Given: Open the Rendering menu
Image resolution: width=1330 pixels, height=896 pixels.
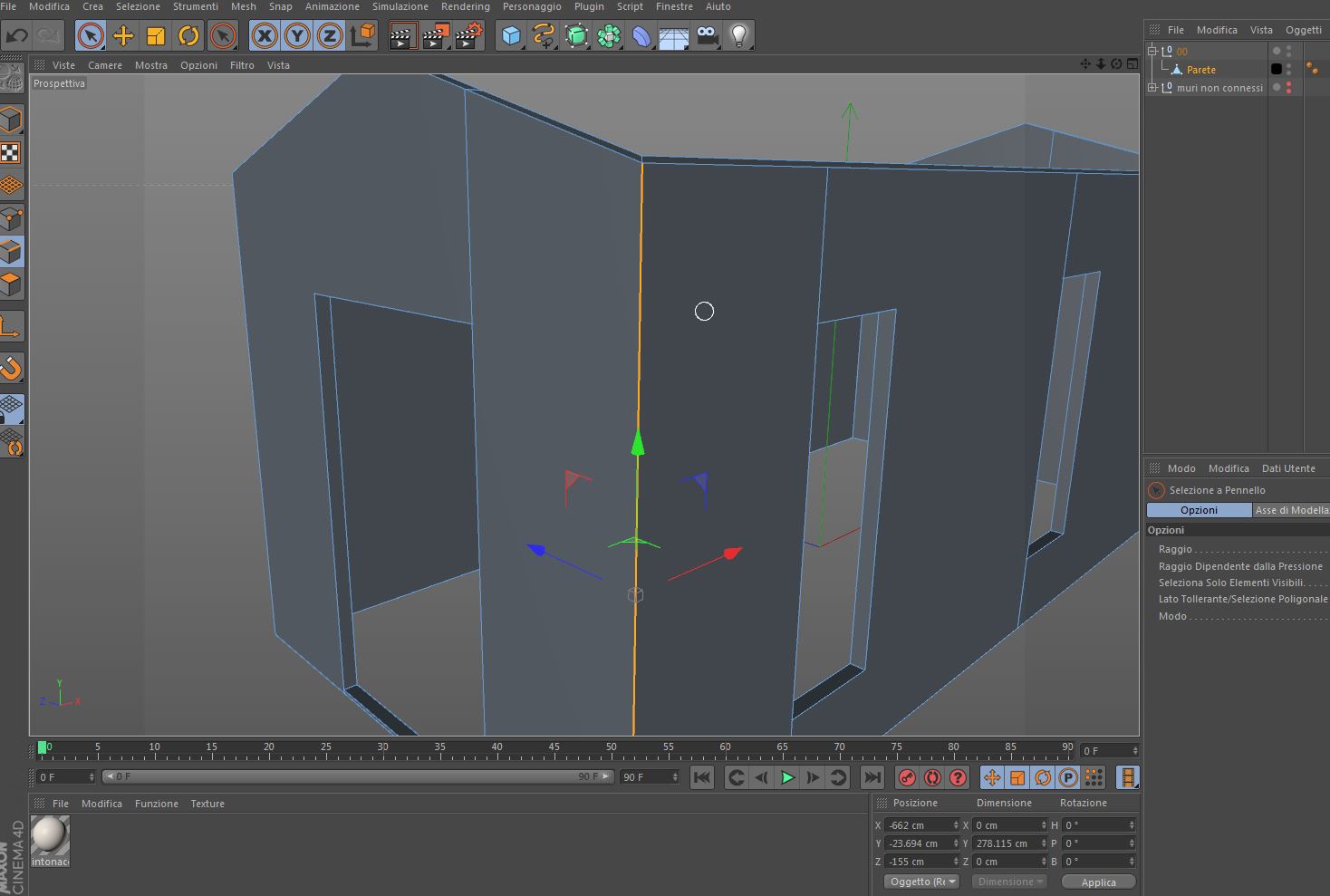Looking at the screenshot, I should (466, 6).
